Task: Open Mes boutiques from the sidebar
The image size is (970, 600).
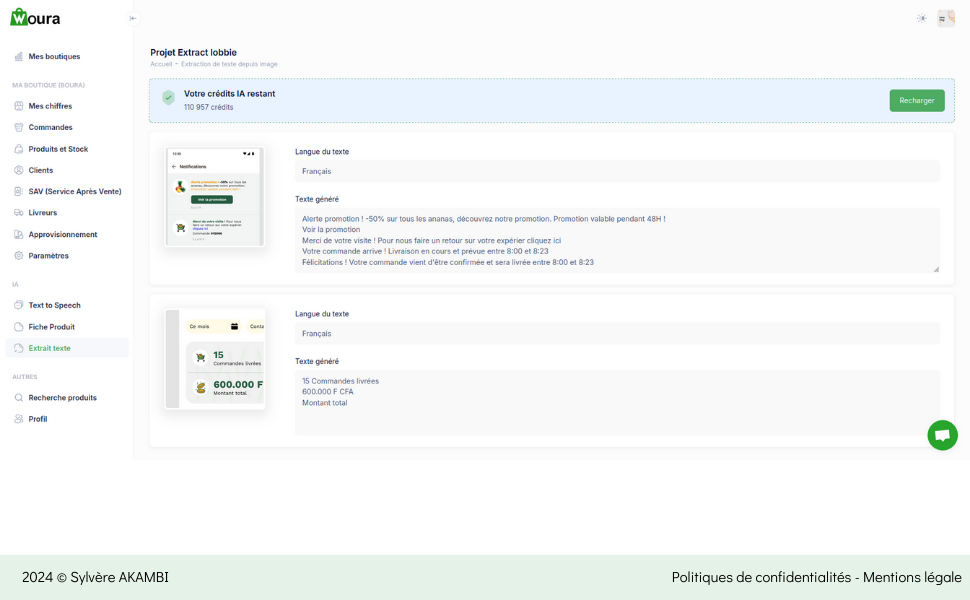Action: point(54,56)
